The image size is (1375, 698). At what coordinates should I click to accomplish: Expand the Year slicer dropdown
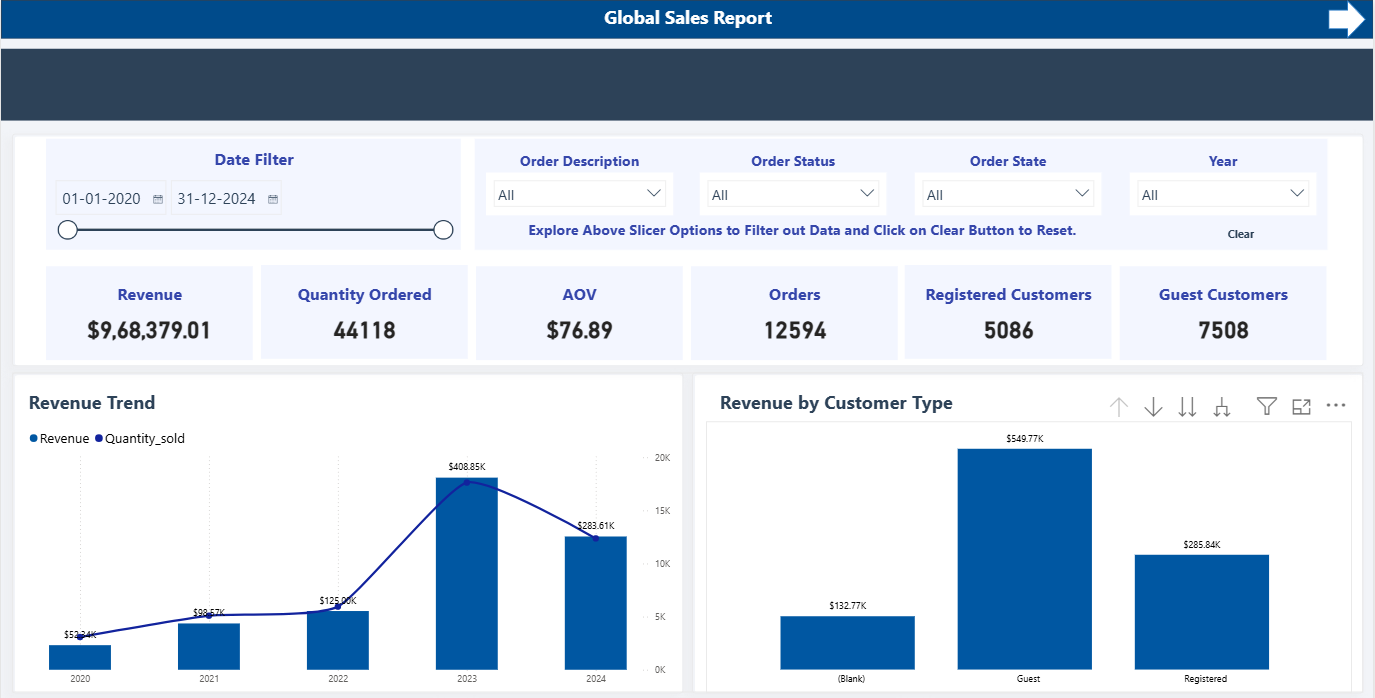point(1297,193)
